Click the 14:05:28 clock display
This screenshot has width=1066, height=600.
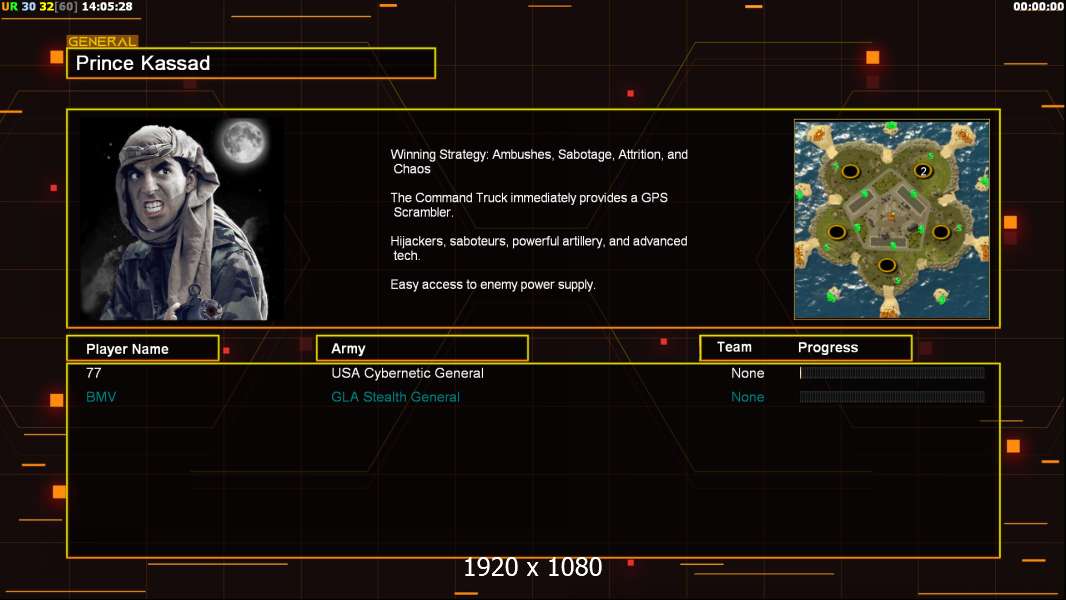click(107, 7)
